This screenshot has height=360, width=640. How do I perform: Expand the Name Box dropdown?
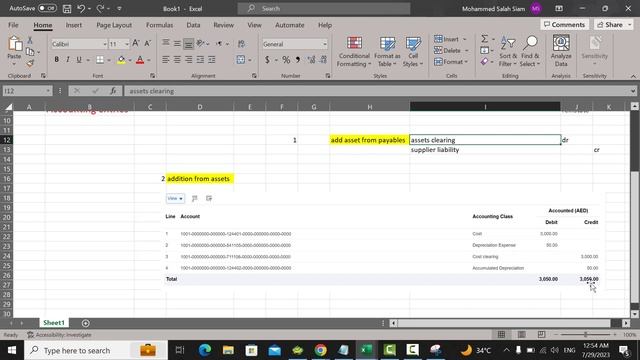click(48, 91)
